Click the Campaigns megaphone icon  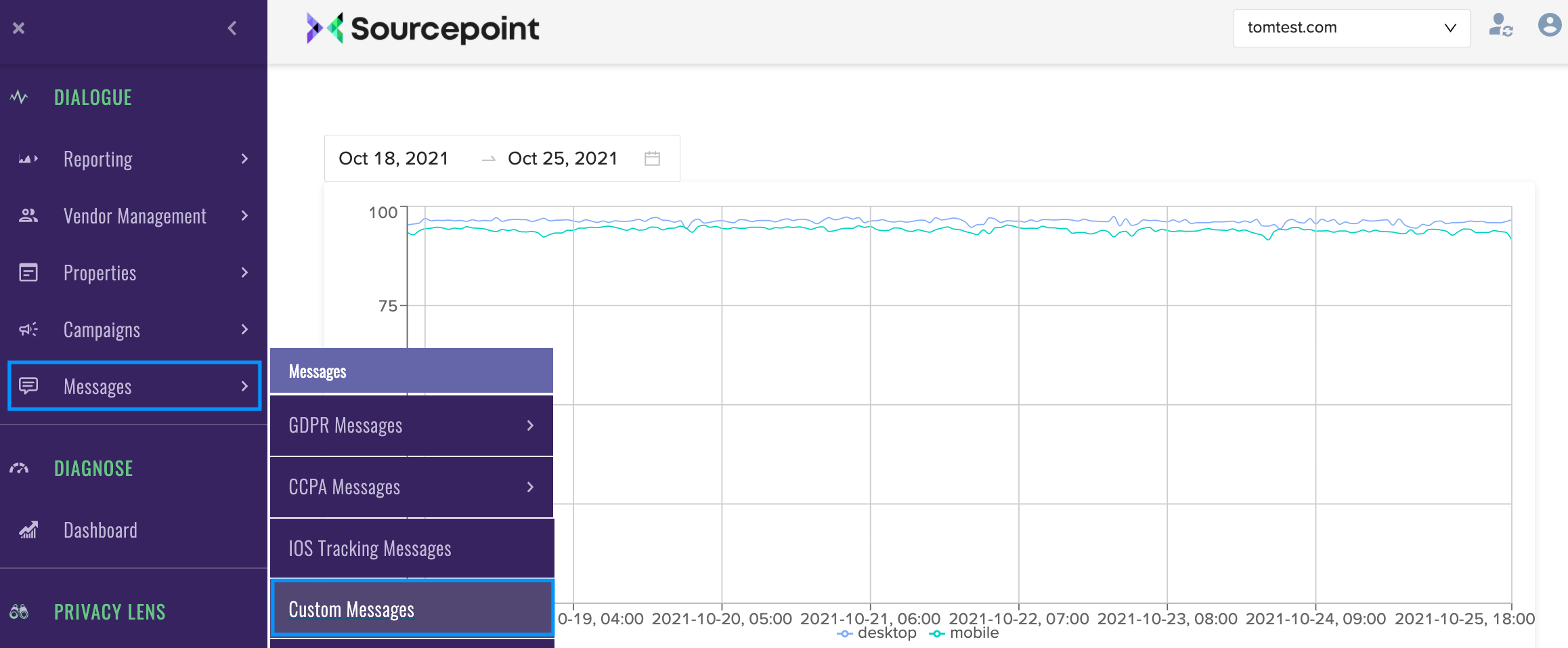coord(28,330)
